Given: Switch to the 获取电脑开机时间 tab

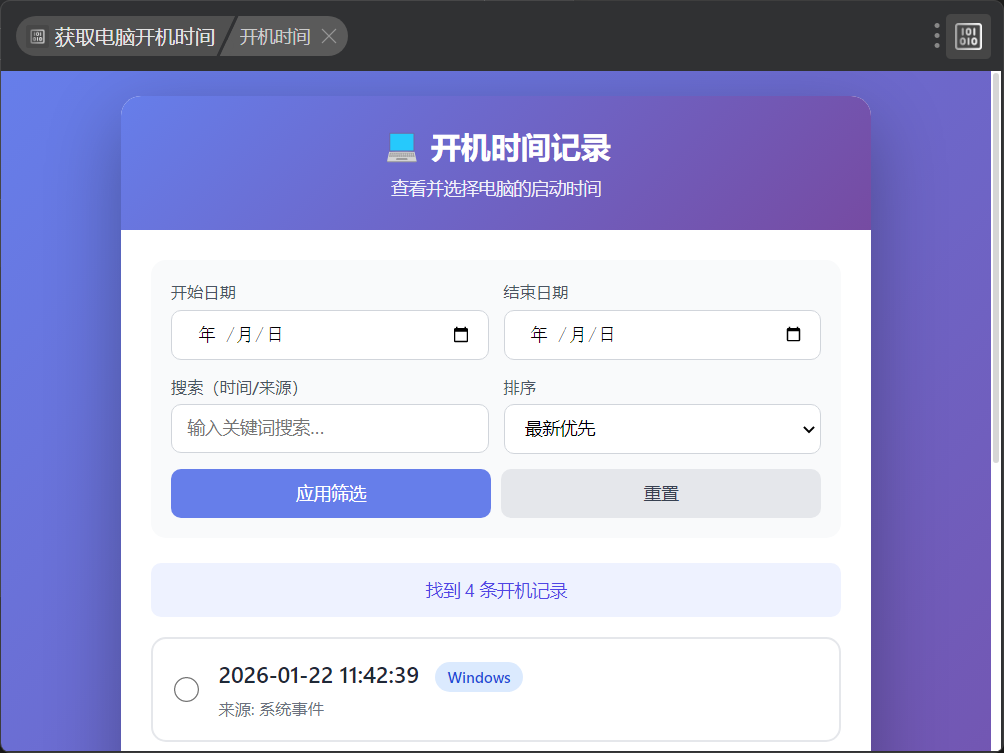Looking at the screenshot, I should (x=122, y=37).
